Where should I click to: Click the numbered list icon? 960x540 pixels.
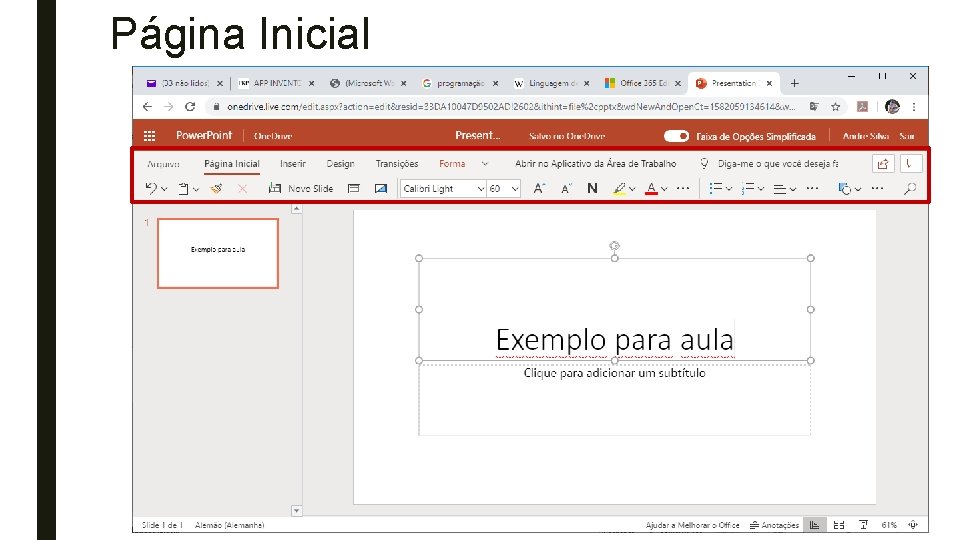(x=748, y=189)
